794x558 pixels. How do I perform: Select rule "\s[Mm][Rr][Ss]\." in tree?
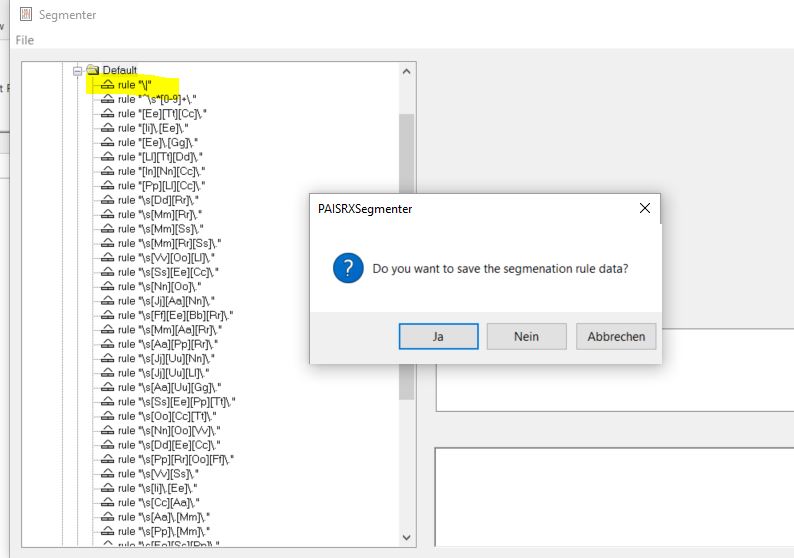point(168,243)
